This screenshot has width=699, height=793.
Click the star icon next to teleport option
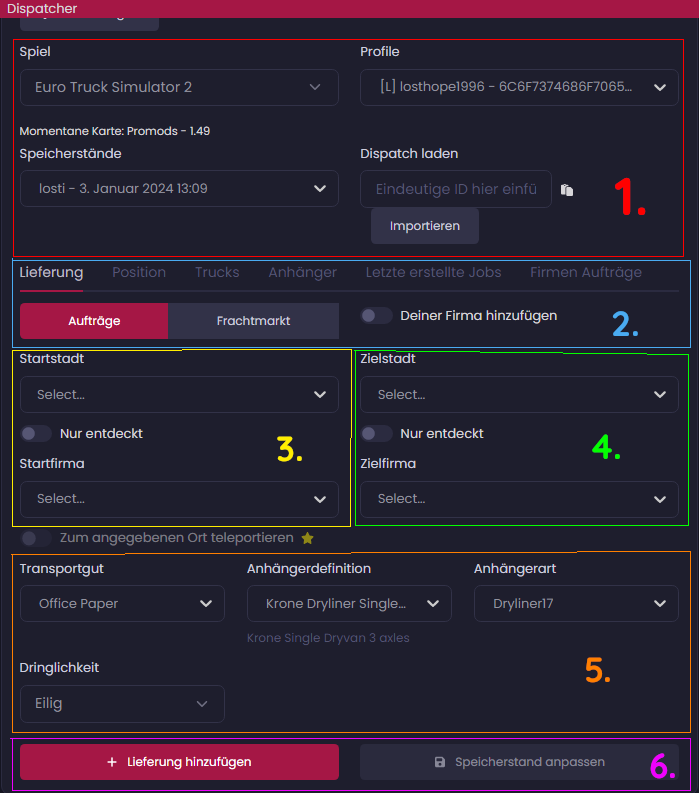[x=308, y=538]
